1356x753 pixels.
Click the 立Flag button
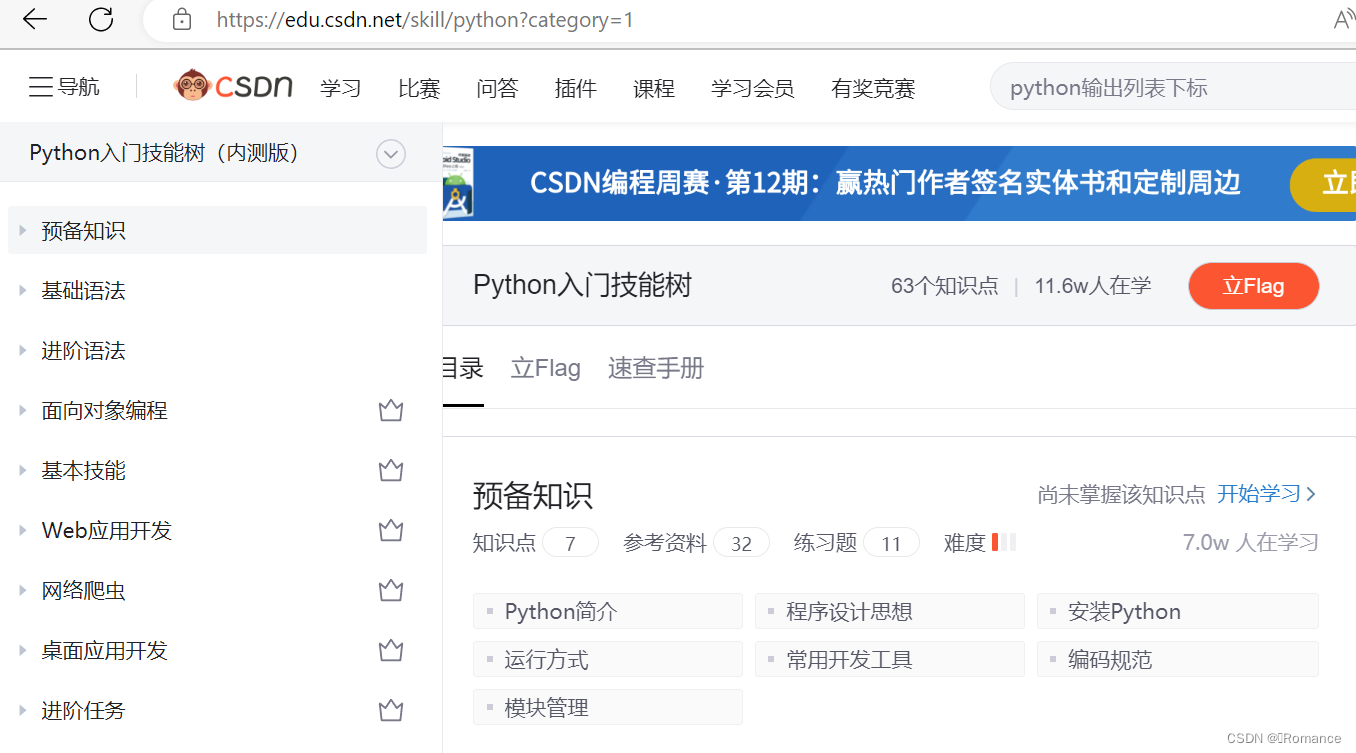[1253, 286]
